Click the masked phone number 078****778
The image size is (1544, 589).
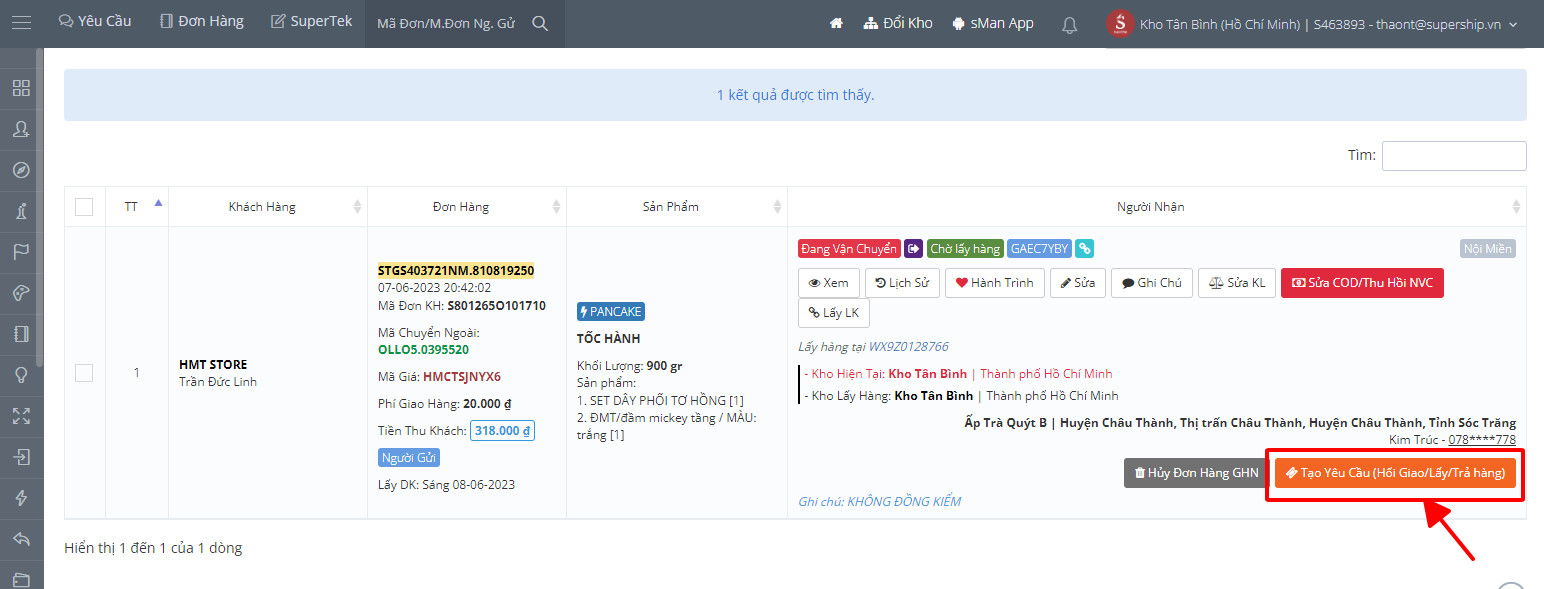pyautogui.click(x=1482, y=440)
